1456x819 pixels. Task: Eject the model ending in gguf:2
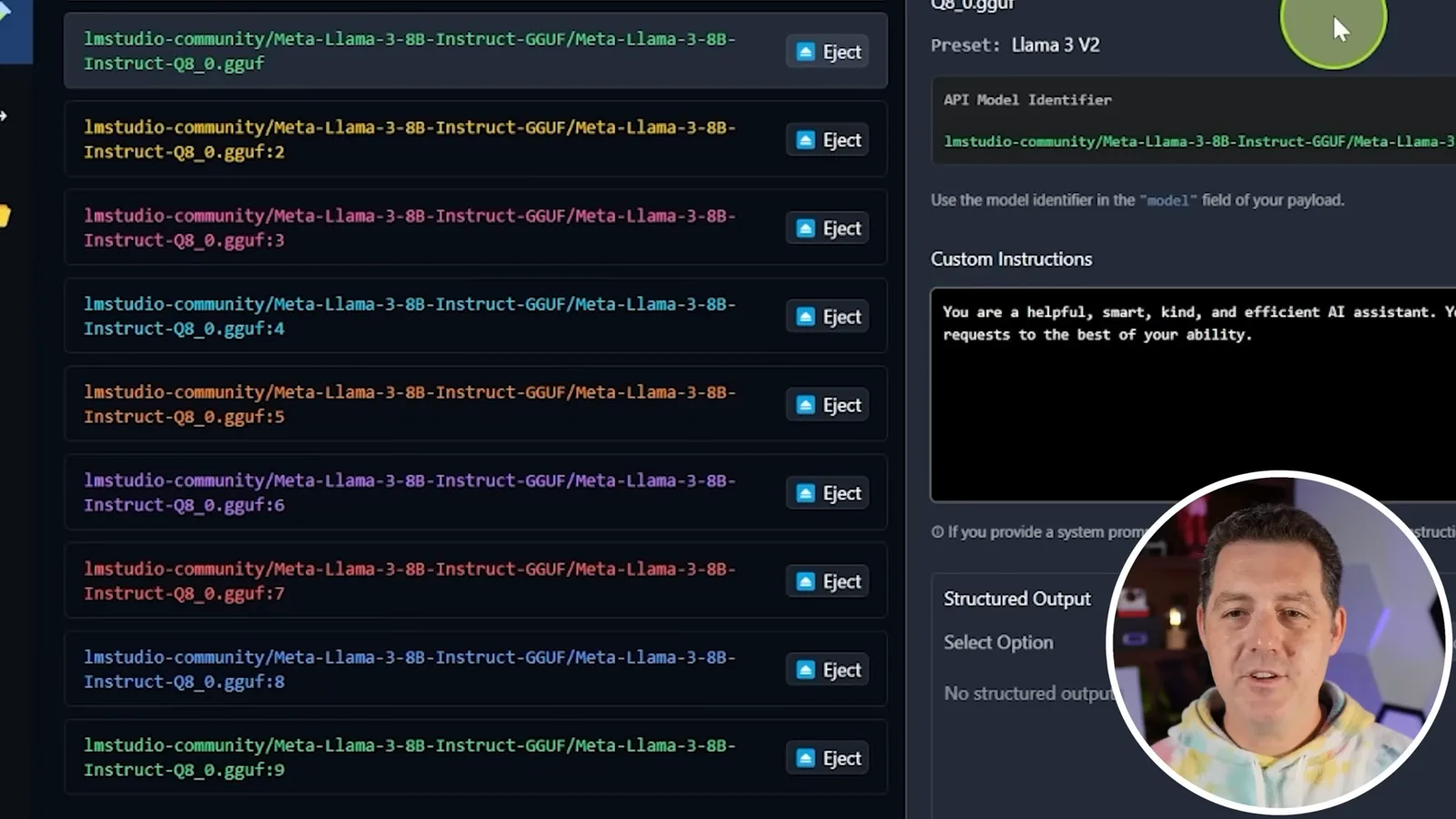pyautogui.click(x=827, y=140)
